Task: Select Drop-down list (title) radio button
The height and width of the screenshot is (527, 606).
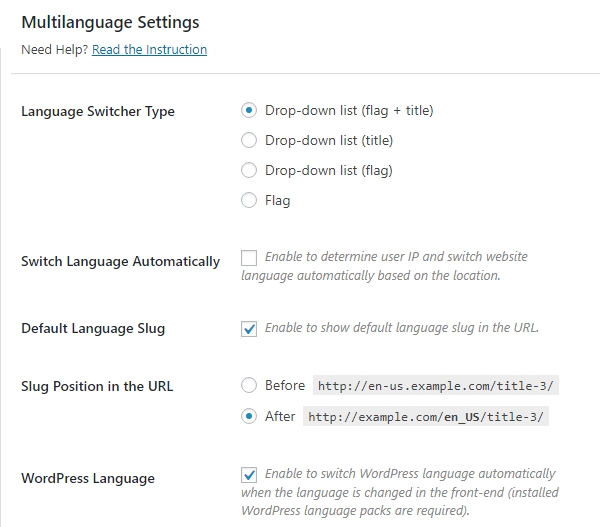Action: 249,140
